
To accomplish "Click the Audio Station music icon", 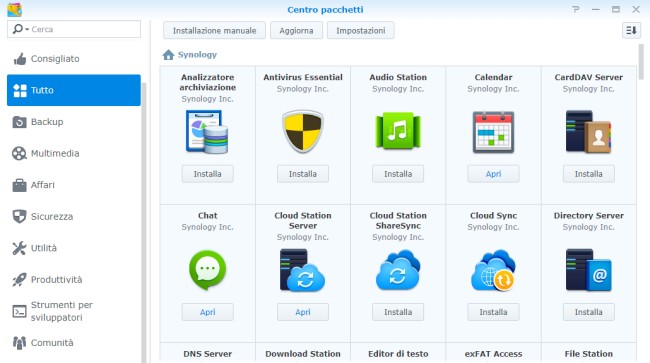I will tap(398, 131).
